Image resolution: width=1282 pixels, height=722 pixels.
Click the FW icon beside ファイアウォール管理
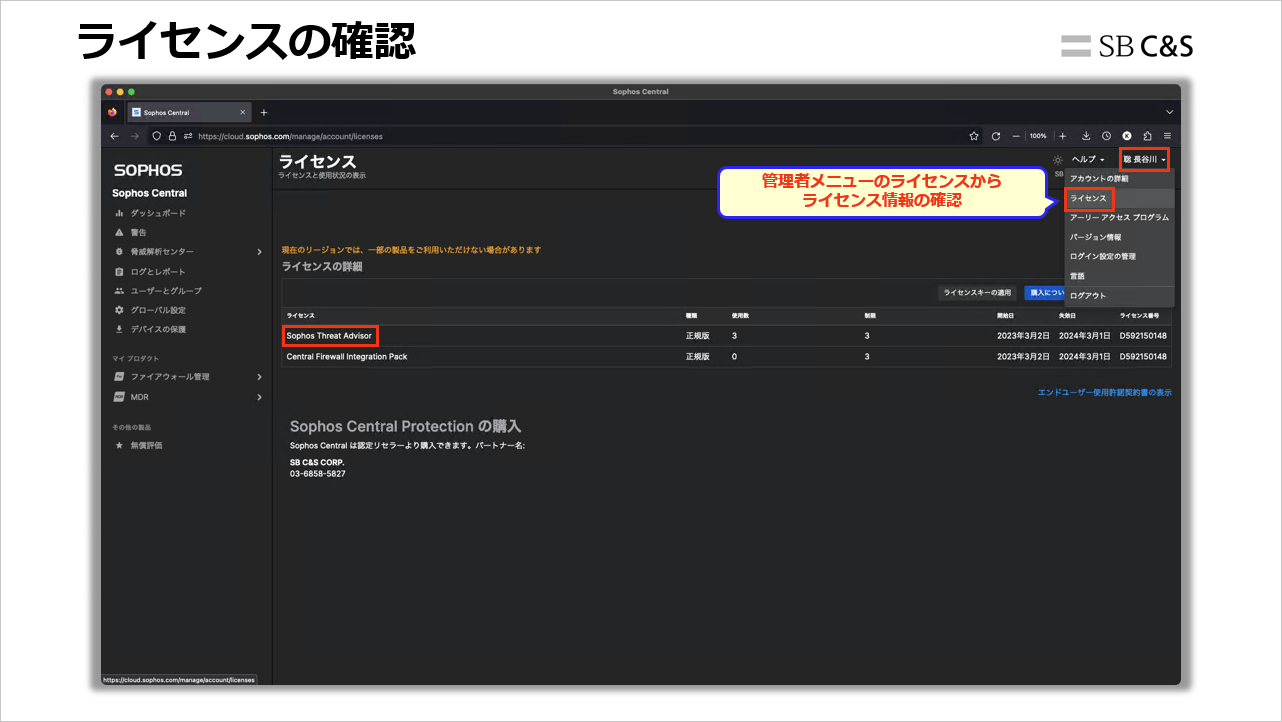click(119, 377)
